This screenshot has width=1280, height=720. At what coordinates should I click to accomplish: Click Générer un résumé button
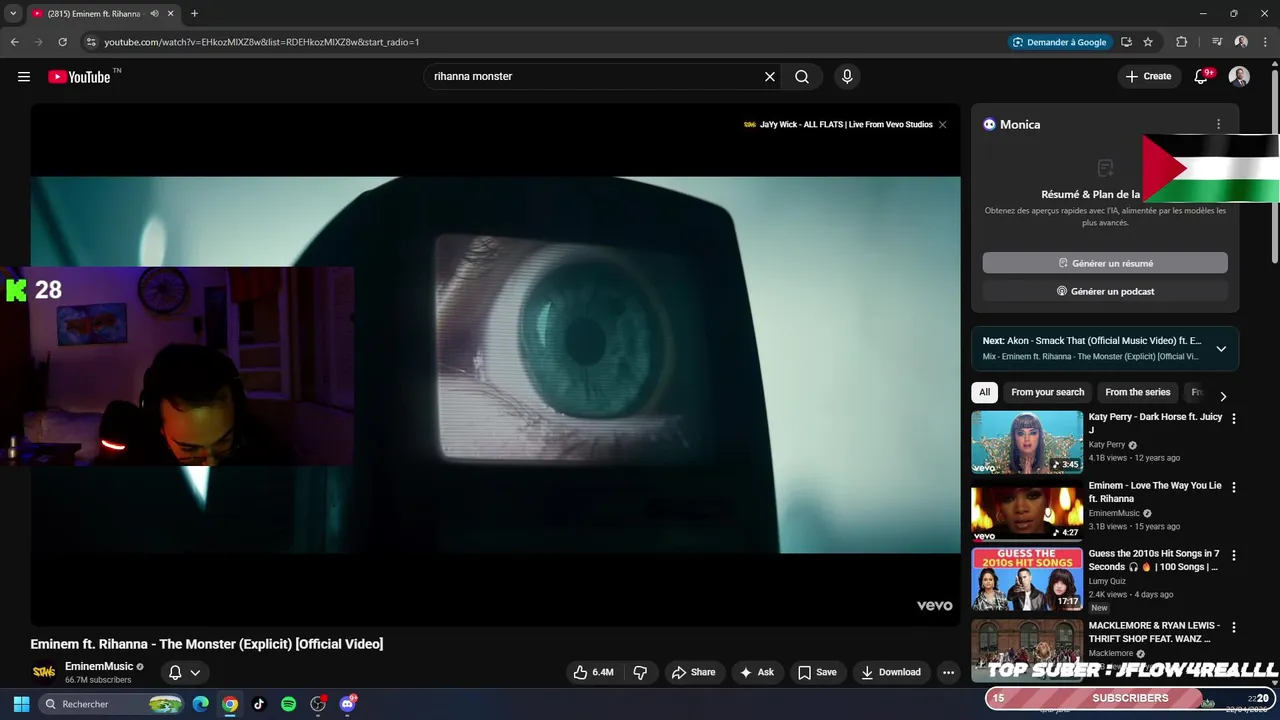coord(1105,263)
